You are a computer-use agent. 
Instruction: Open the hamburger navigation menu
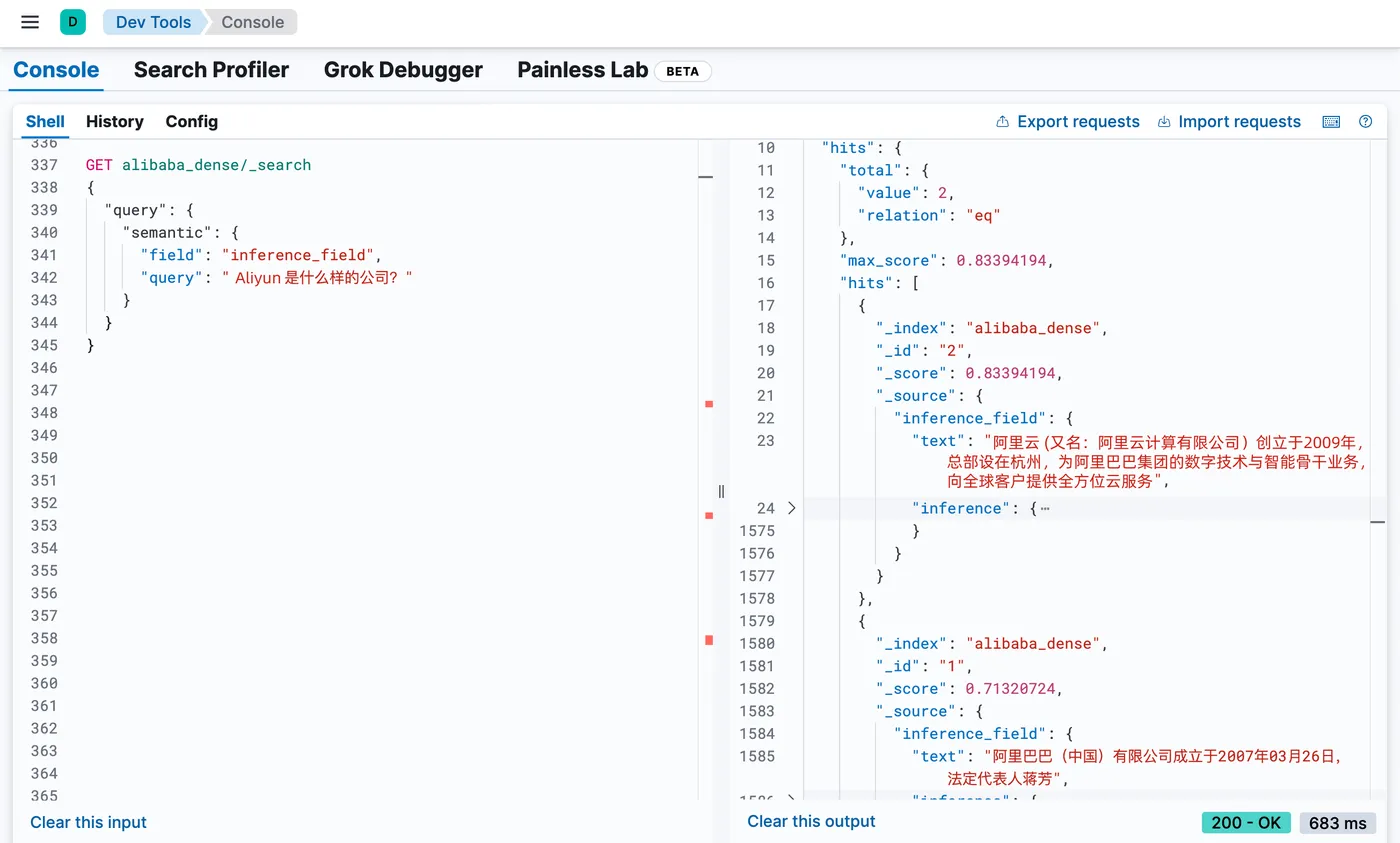point(30,22)
